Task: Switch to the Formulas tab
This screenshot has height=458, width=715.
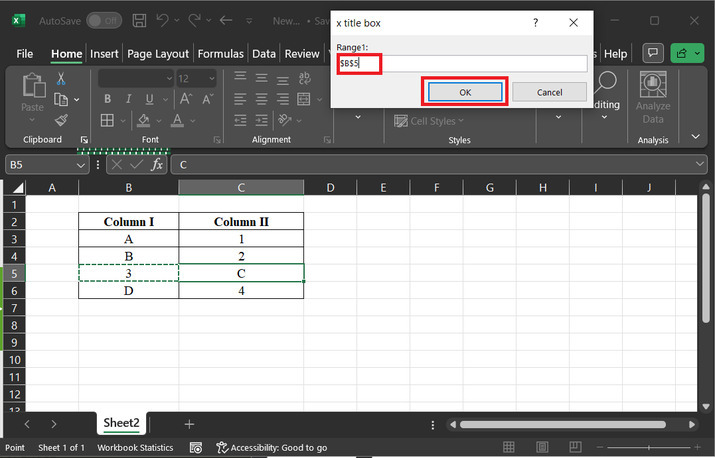Action: pyautogui.click(x=221, y=54)
